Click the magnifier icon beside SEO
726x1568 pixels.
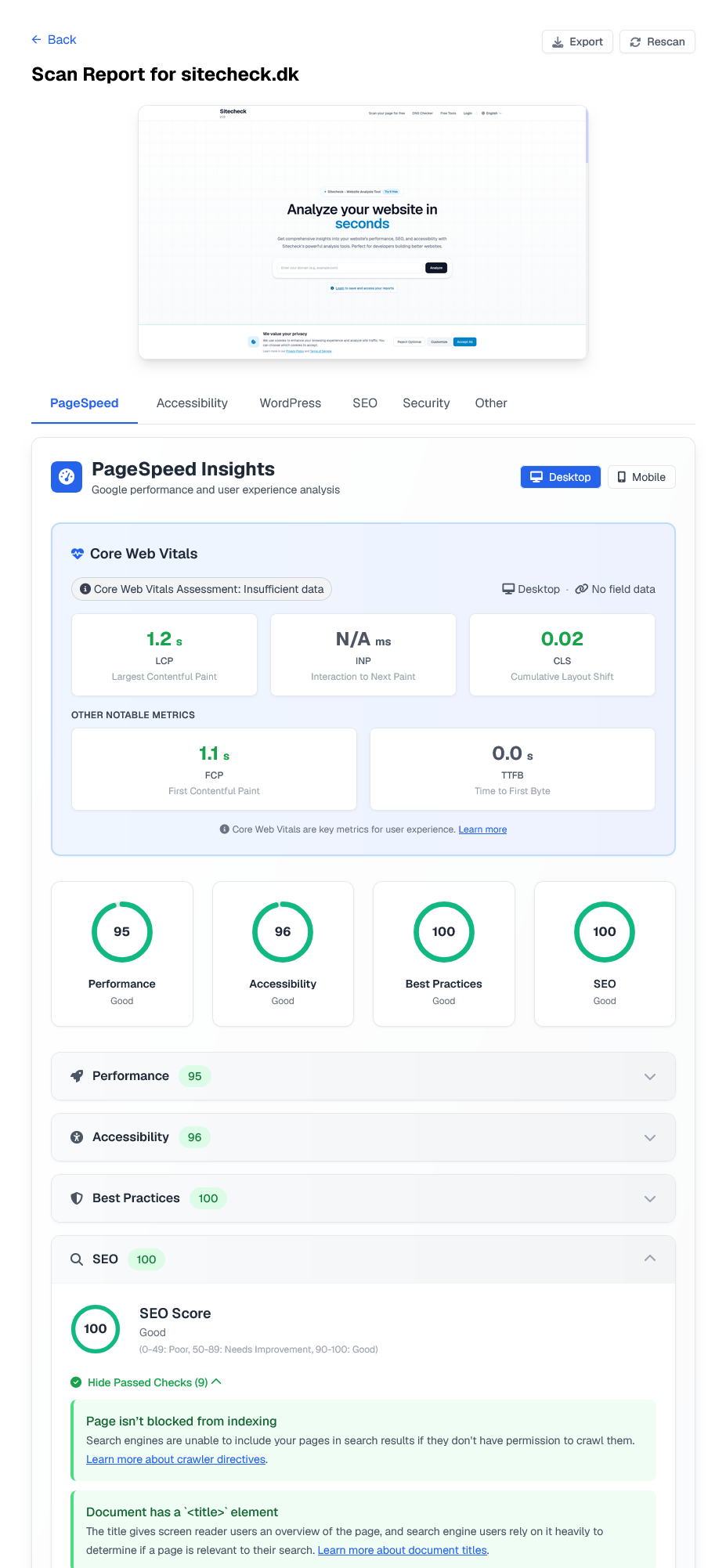[77, 1259]
